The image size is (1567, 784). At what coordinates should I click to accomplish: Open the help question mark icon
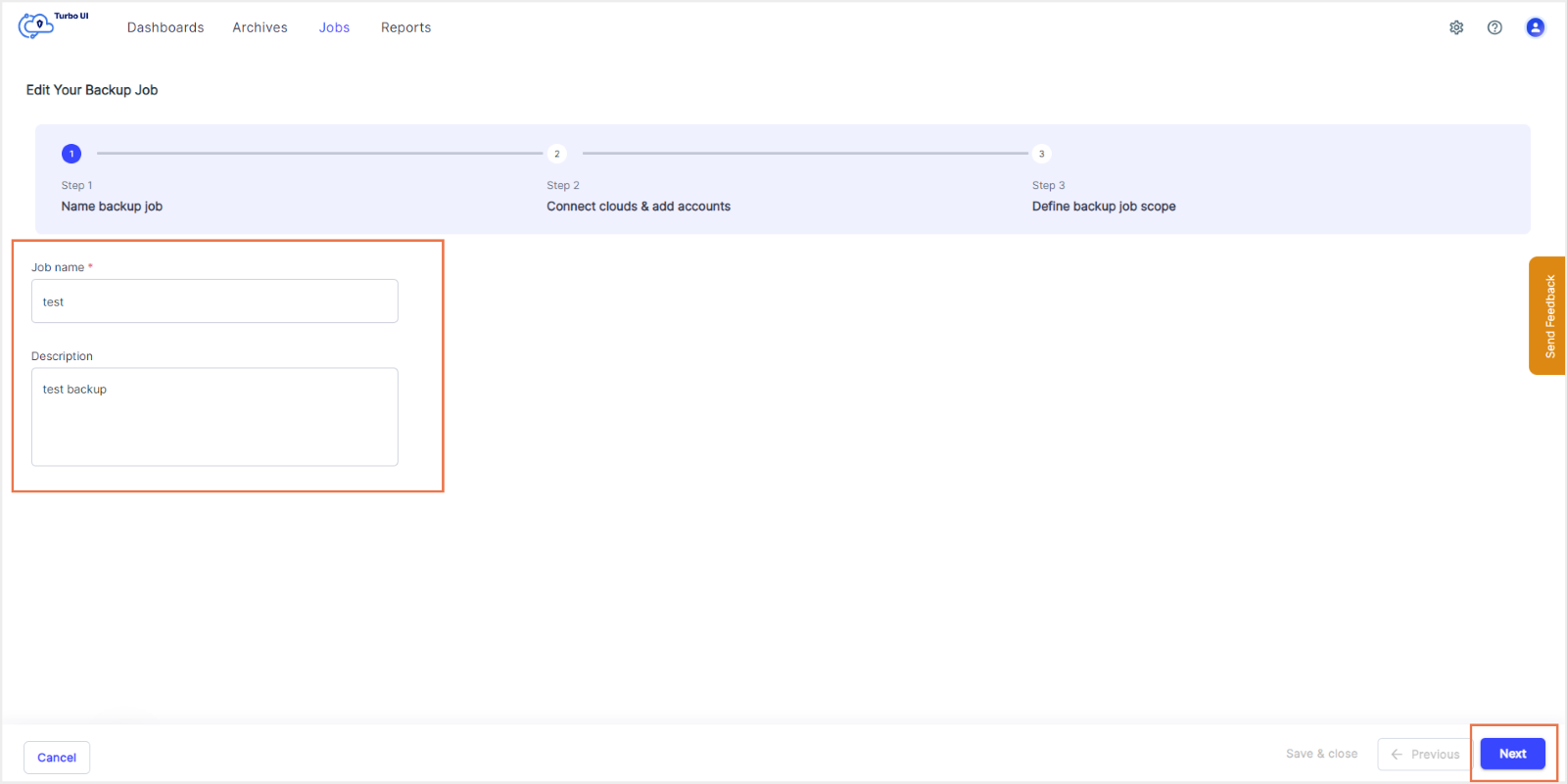(1495, 27)
